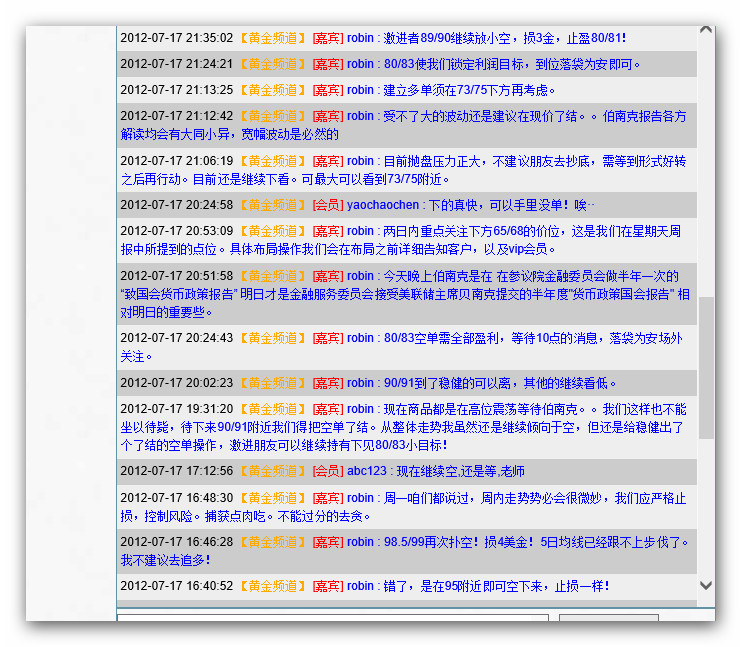
Task: Click timestamp 2012-07-17 20:24:43
Action: coord(177,338)
